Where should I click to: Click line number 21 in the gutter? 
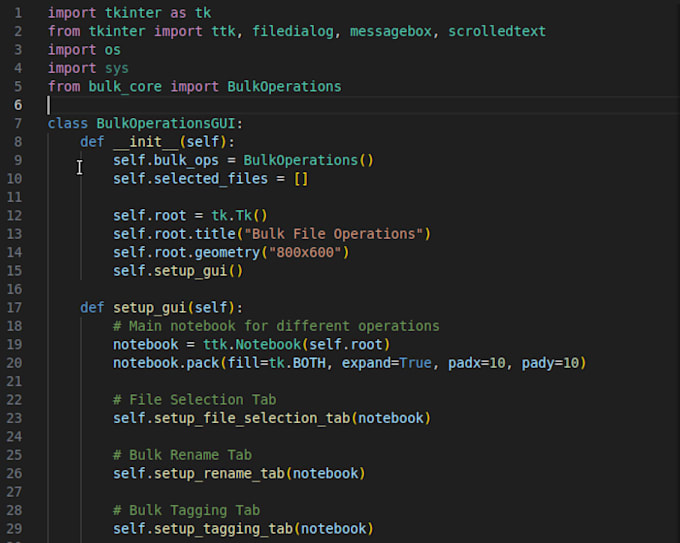(14, 381)
